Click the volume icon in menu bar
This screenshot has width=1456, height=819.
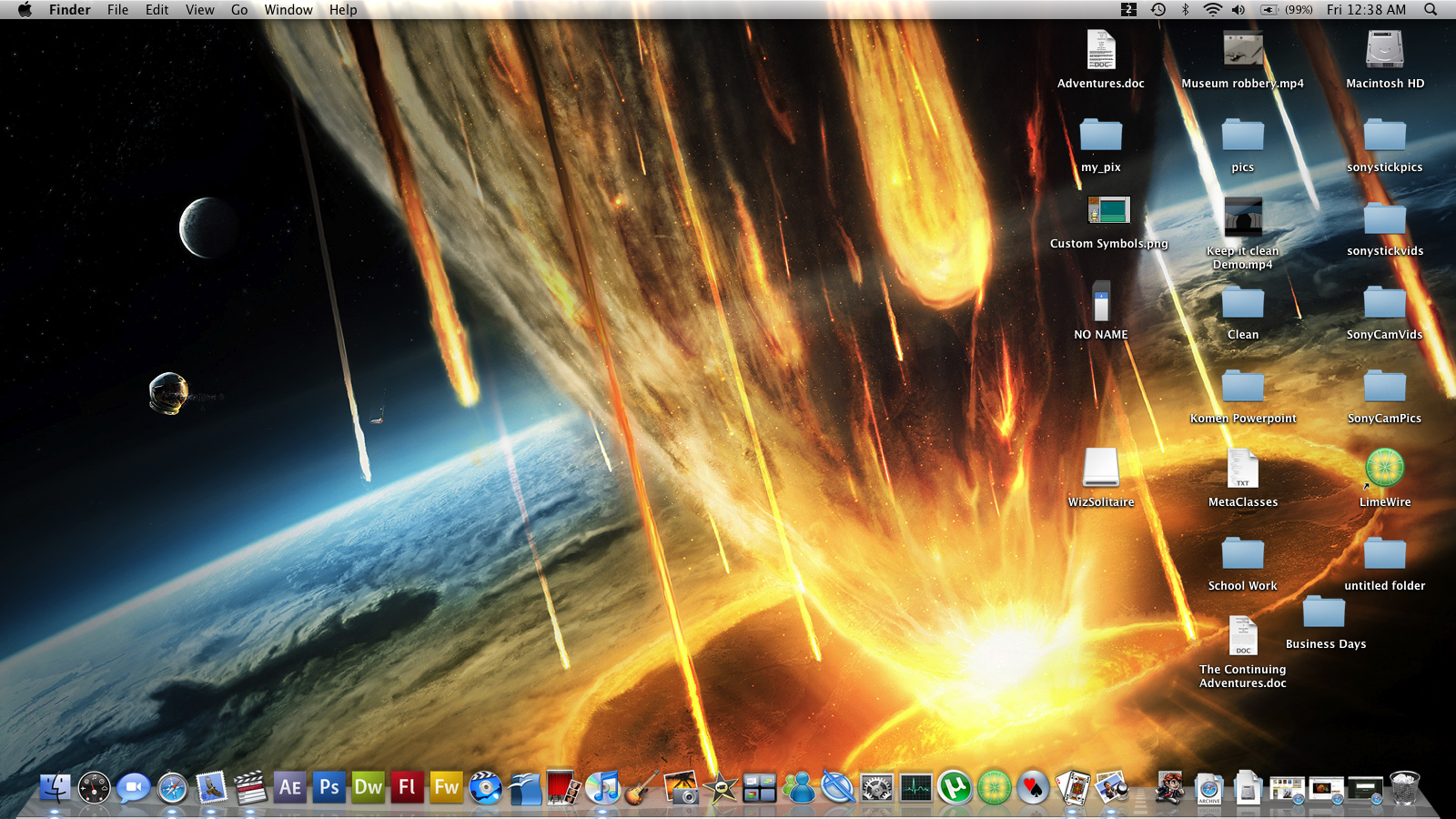tap(1239, 9)
